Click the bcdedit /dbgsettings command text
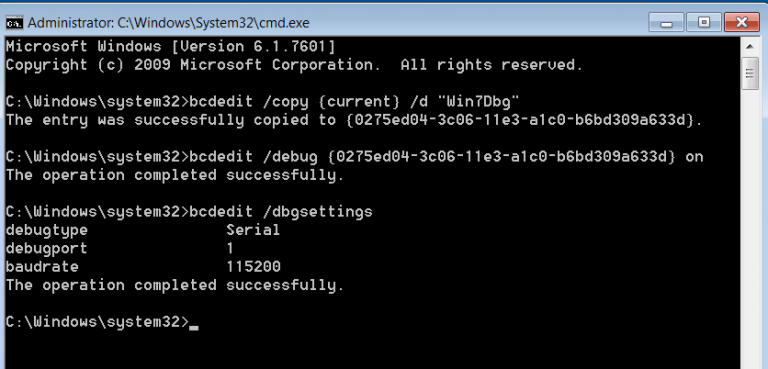The image size is (768, 369). tap(281, 212)
